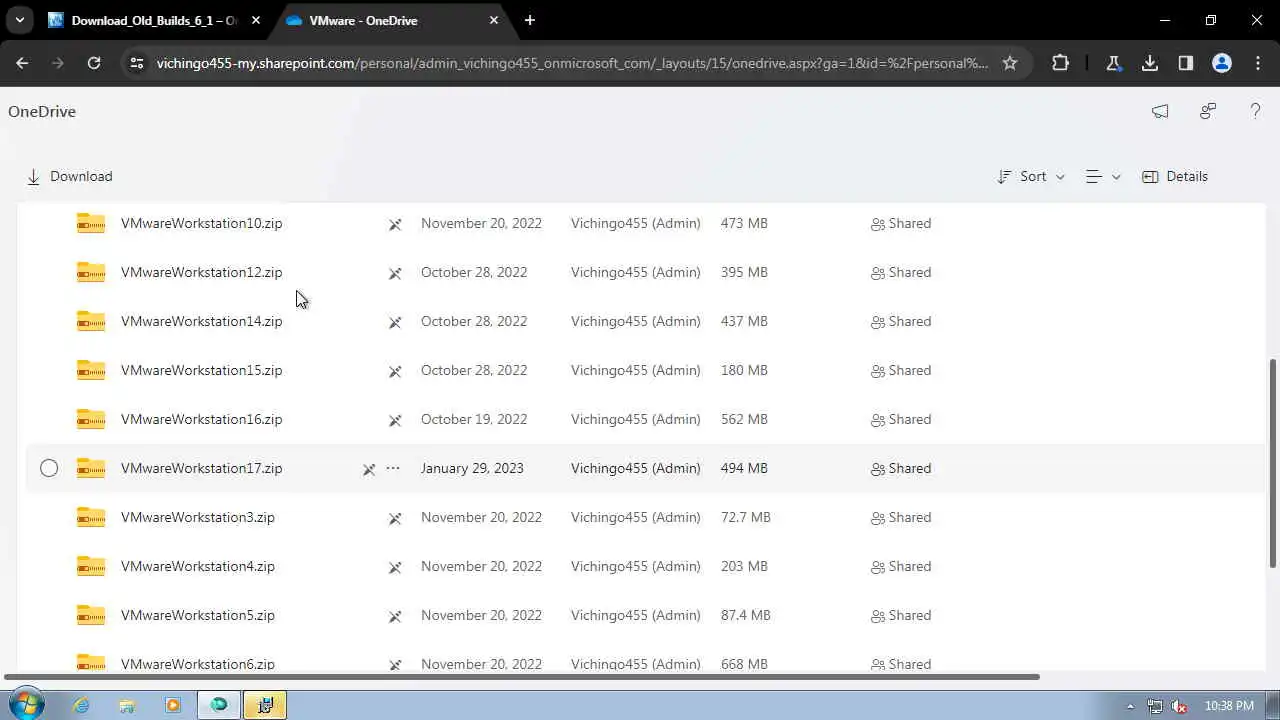Click the zip folder icon of VMwareWorkstation10.zip

pos(91,223)
